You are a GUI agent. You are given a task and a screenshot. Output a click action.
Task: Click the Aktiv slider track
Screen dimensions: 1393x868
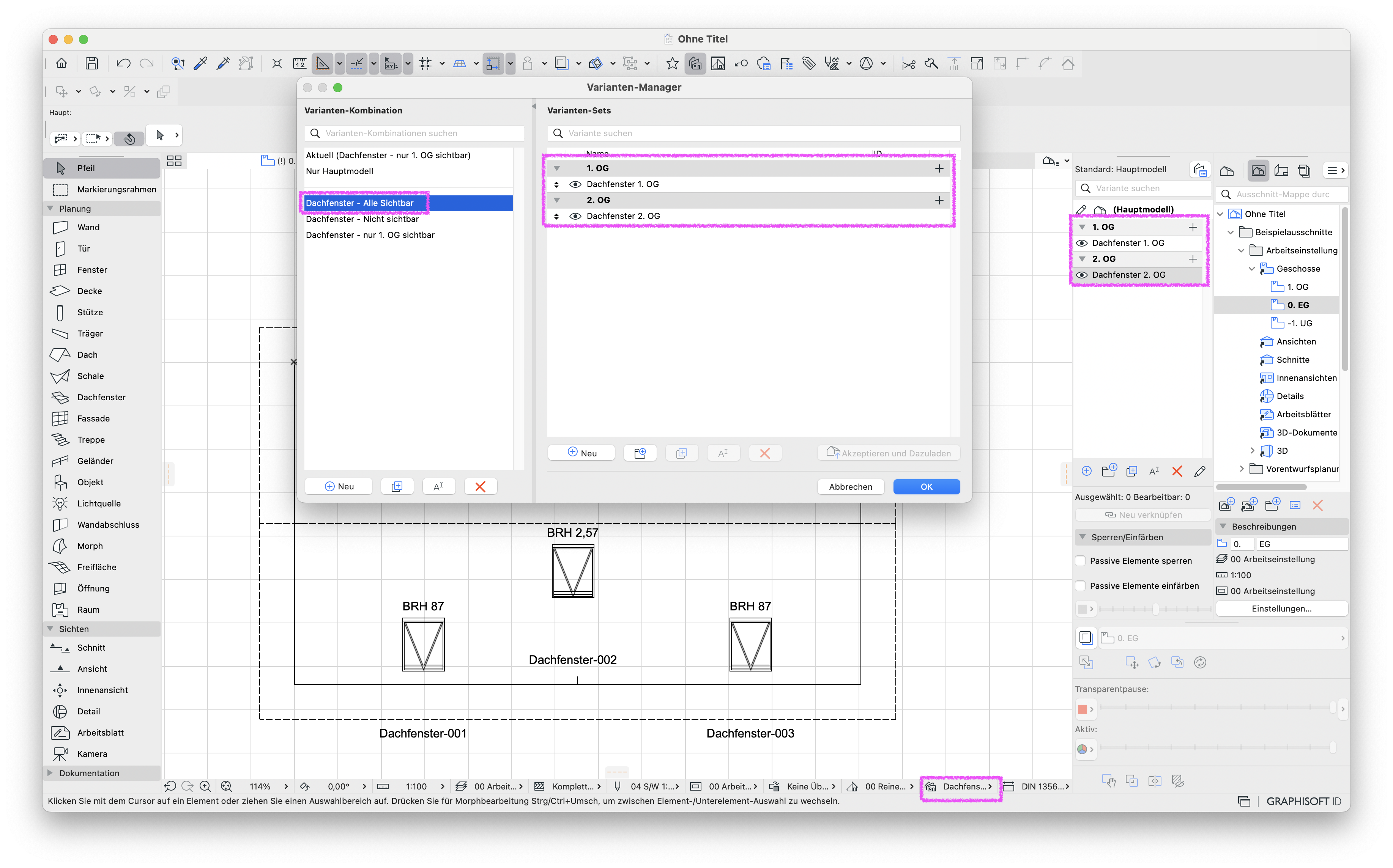(1217, 748)
